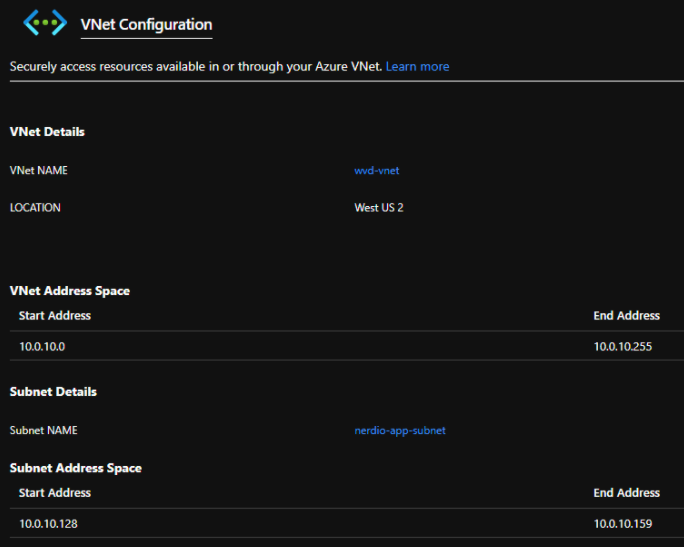The image size is (684, 547).
Task: Click the VNet Configuration page title
Action: click(x=146, y=25)
